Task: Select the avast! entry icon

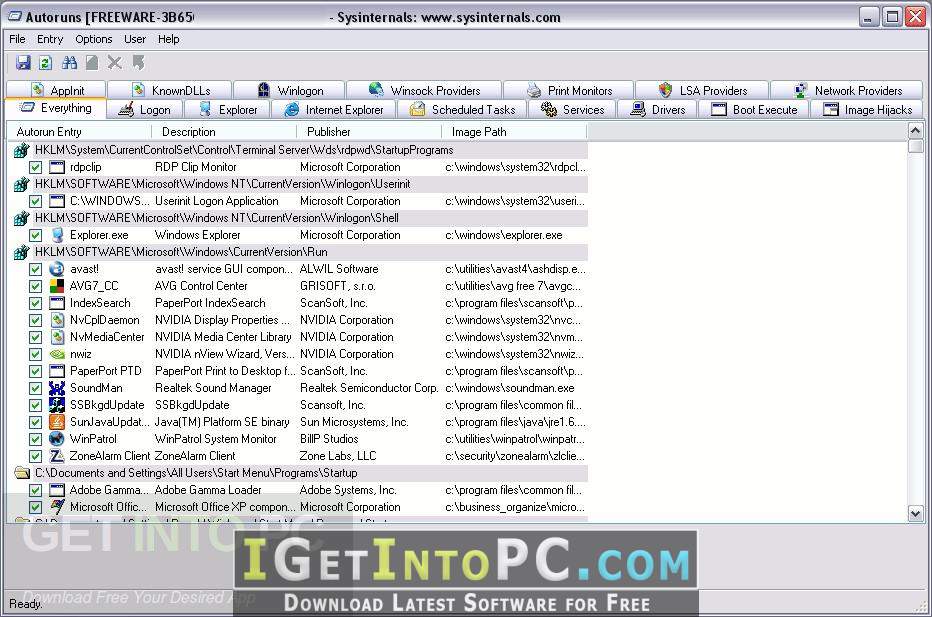Action: (56, 269)
